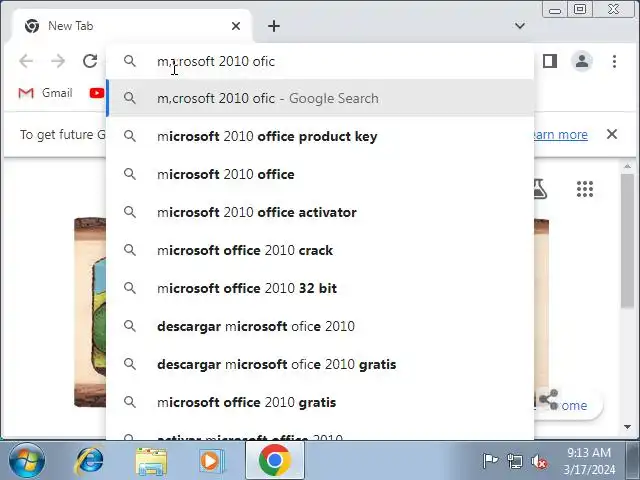Choose suggestion 'microsoft office 2010 32 bit'
This screenshot has height=480, width=640.
click(x=320, y=288)
